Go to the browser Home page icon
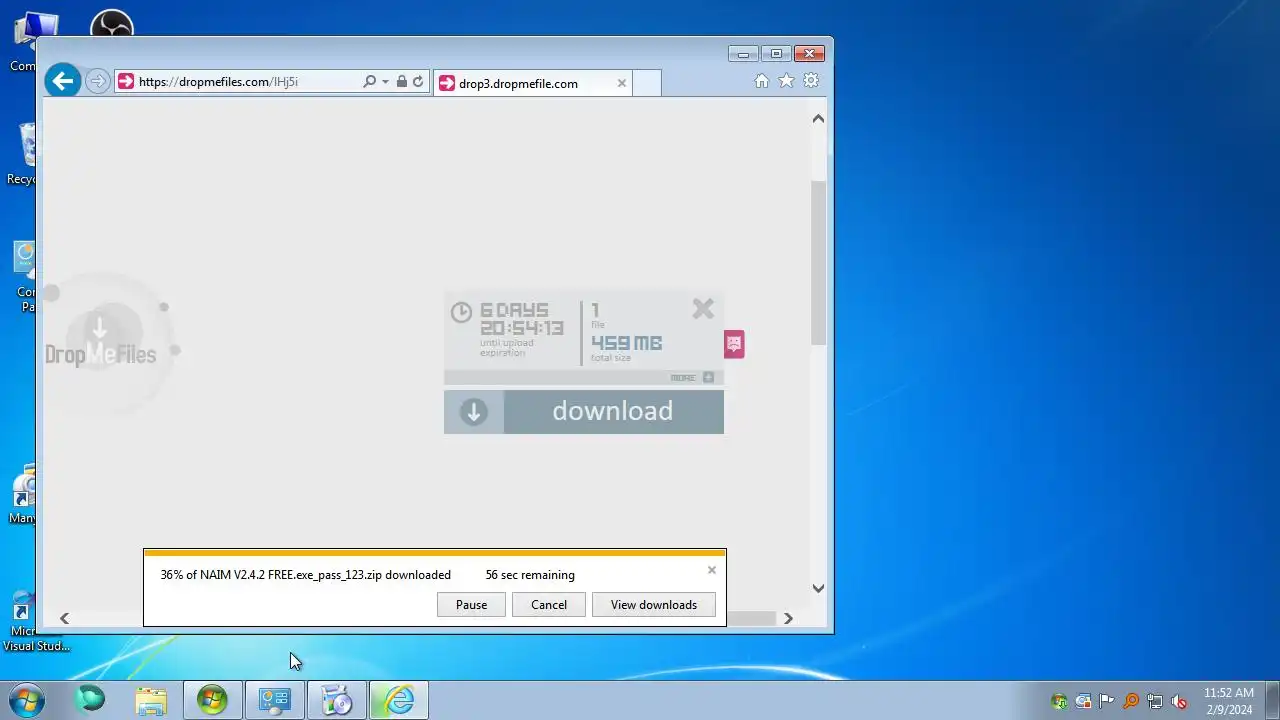The image size is (1280, 720). 762,81
